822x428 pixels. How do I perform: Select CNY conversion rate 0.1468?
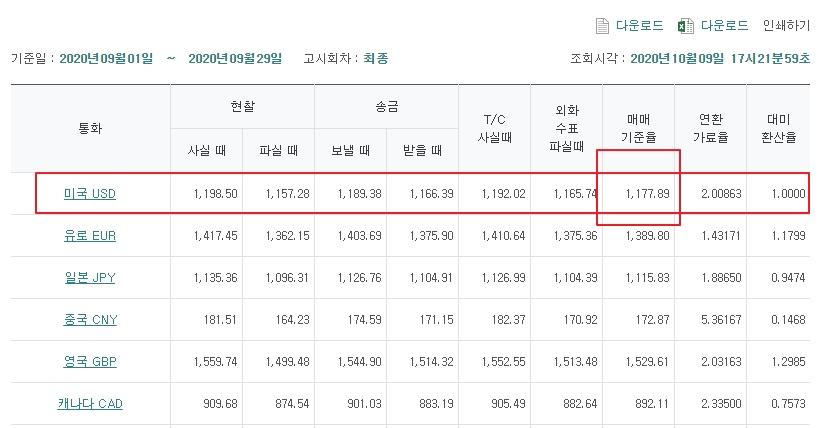pos(788,319)
